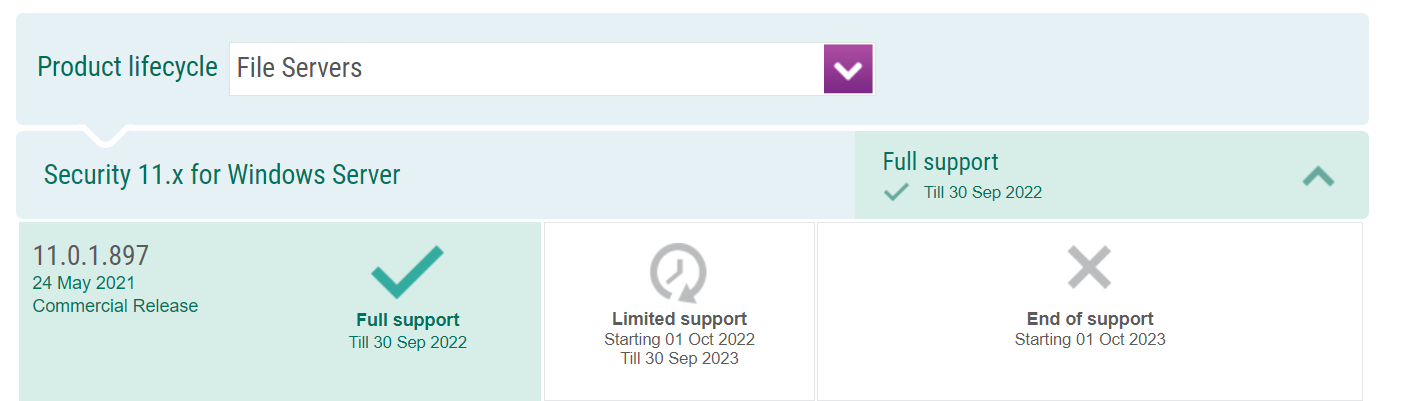
Task: Click Till 30 Sep 2023 date text
Action: [x=679, y=358]
